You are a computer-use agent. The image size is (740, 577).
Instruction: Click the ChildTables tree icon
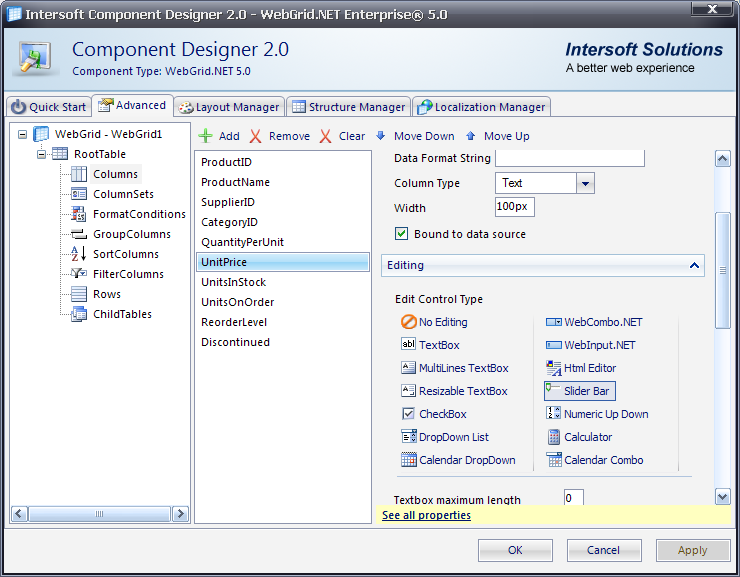79,314
